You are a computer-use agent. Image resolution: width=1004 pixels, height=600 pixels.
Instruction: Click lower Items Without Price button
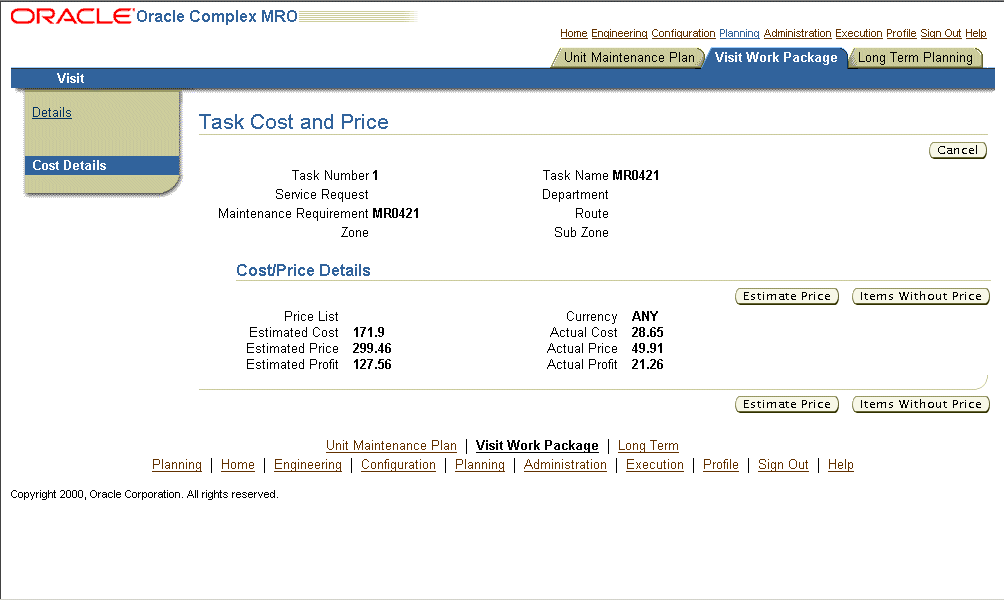[x=920, y=405]
